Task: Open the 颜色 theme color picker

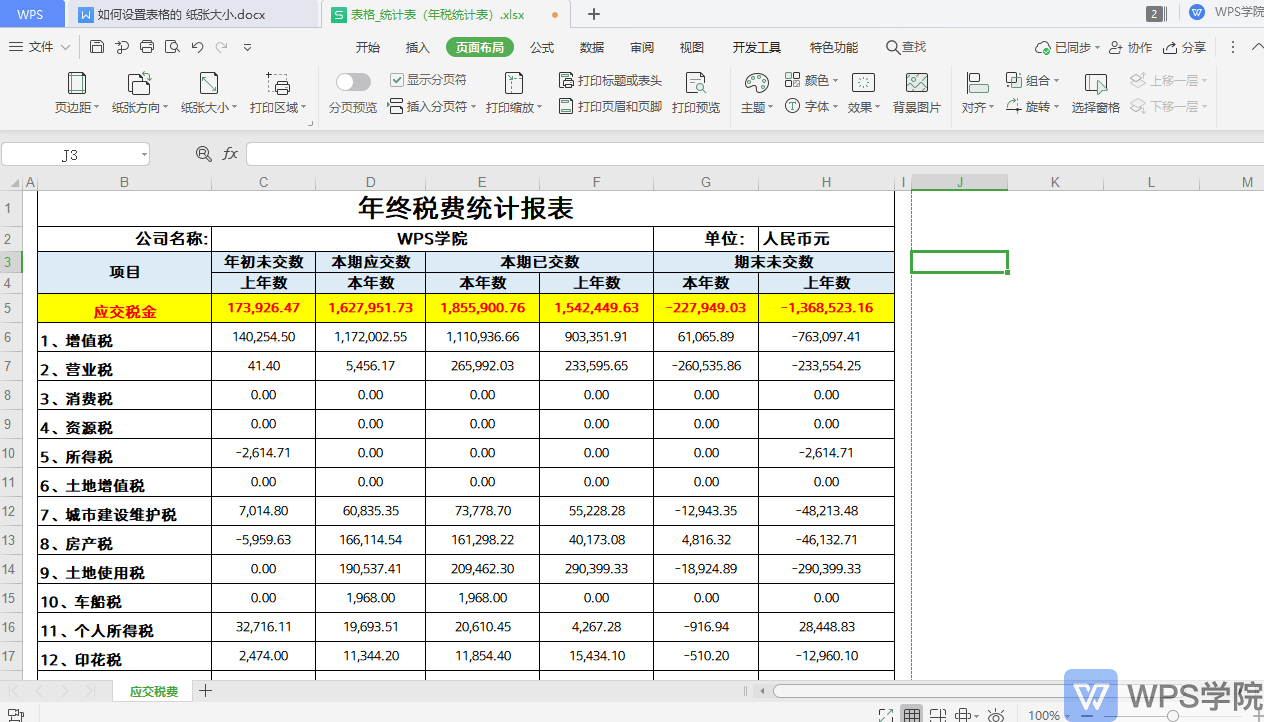Action: [808, 80]
